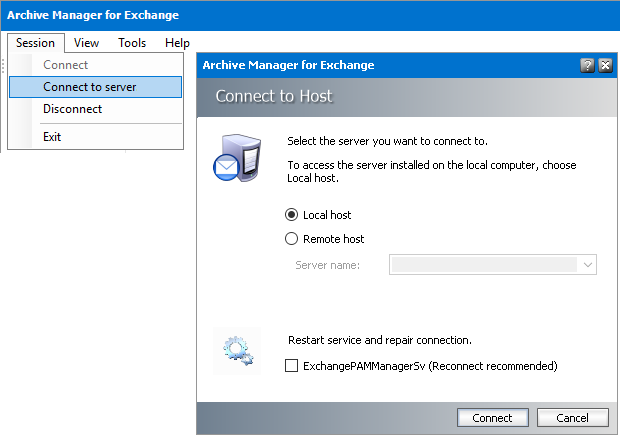Image resolution: width=620 pixels, height=437 pixels.
Task: Open the View menu
Action: click(x=86, y=43)
